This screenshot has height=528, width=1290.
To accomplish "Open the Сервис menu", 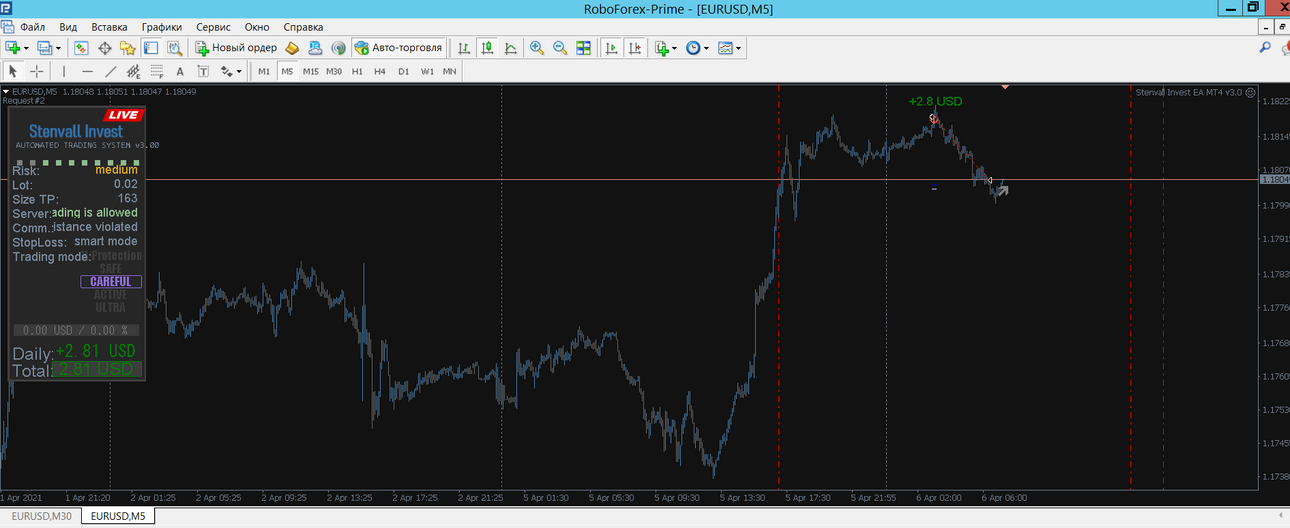I will point(213,27).
